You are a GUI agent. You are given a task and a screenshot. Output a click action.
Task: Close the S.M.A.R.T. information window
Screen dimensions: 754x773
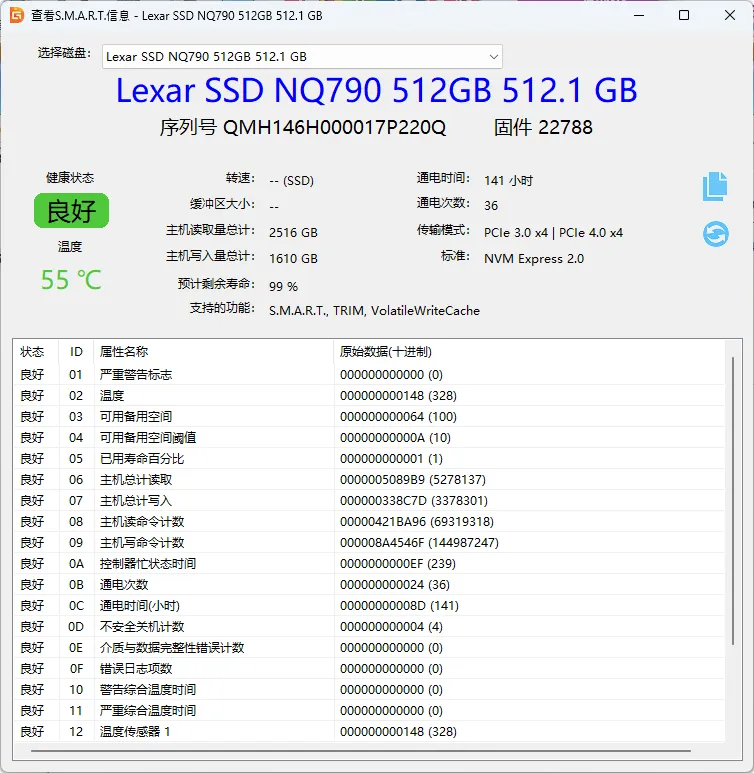click(730, 15)
